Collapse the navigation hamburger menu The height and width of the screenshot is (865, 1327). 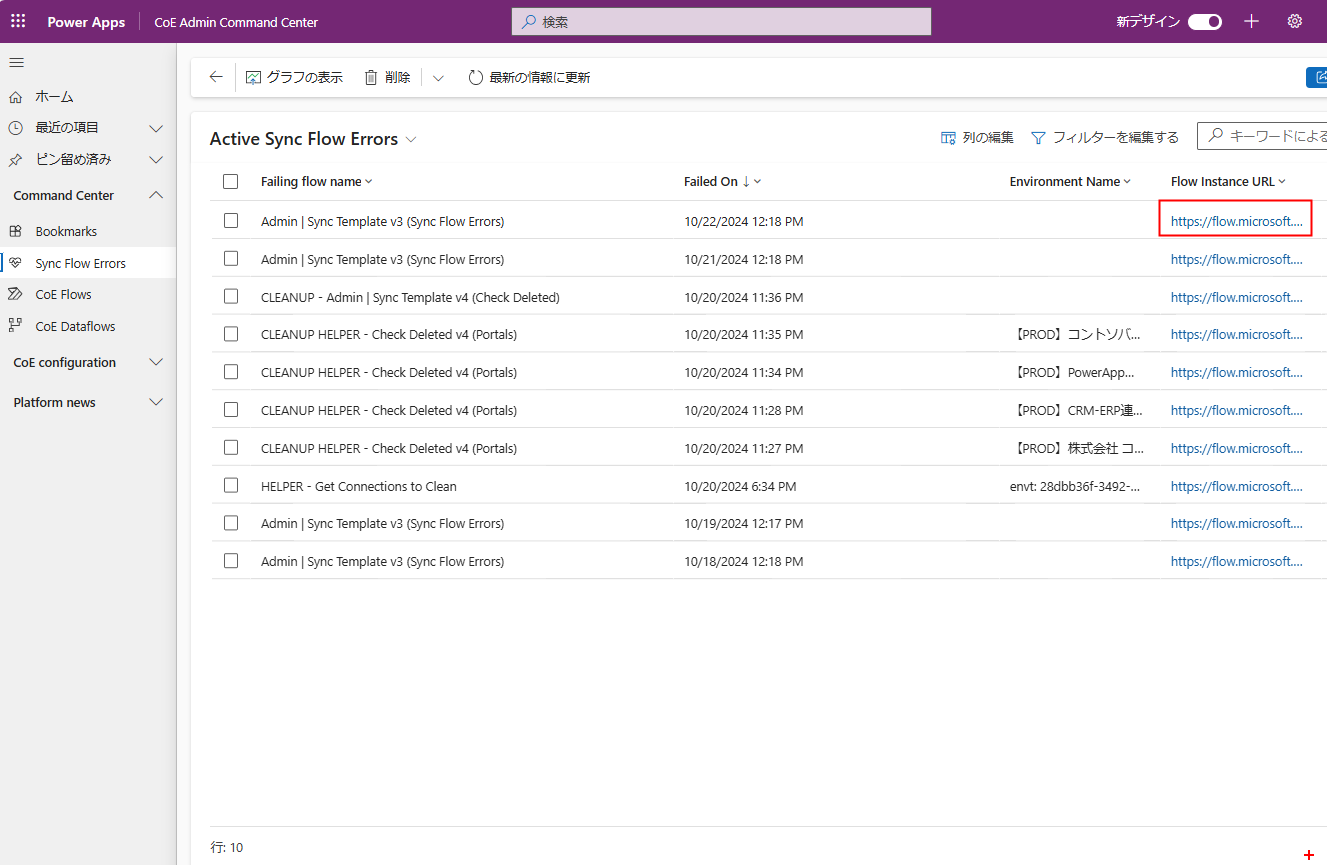[16, 63]
